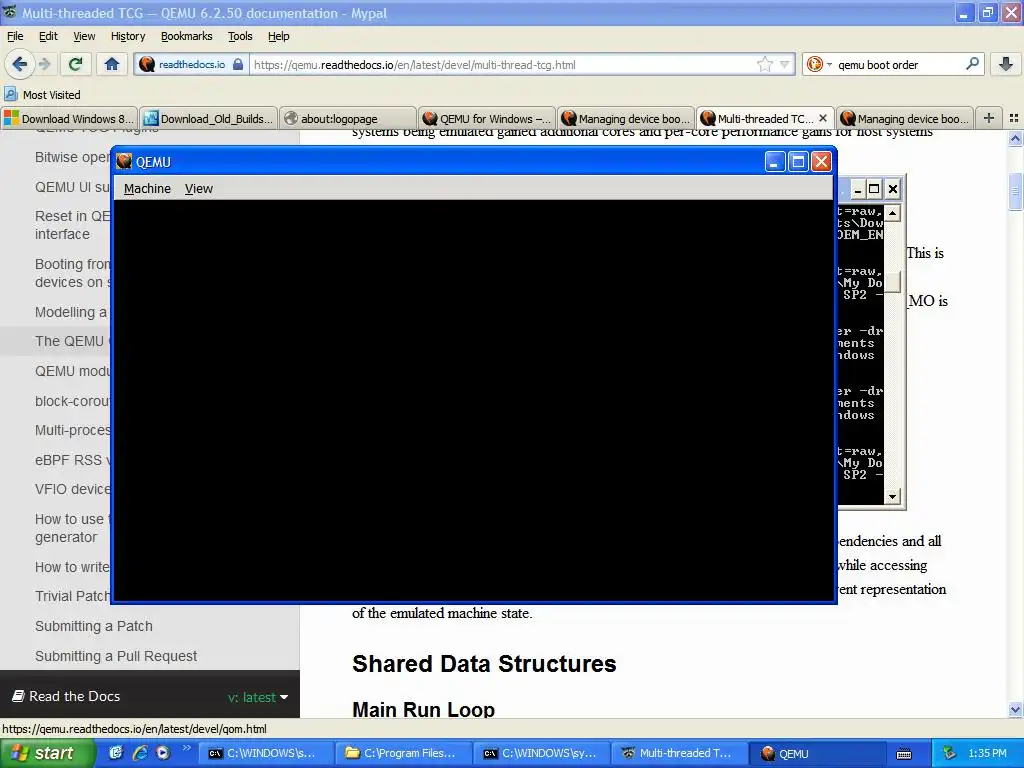Image resolution: width=1024 pixels, height=768 pixels.
Task: Open the Machine menu in QEMU window
Action: (147, 189)
